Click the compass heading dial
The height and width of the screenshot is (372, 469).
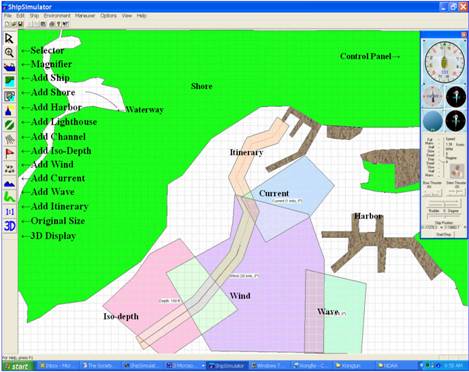444,62
